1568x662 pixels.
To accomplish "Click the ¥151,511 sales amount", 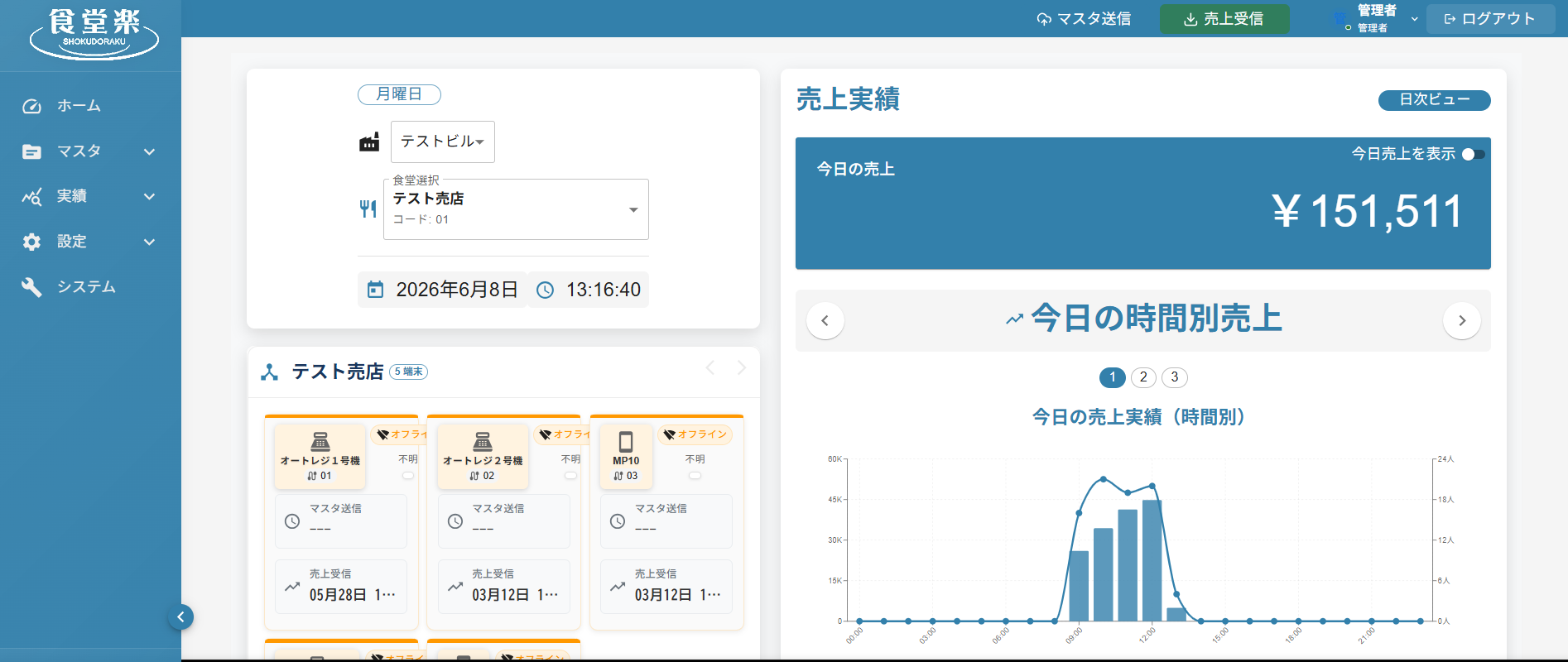I will point(1368,211).
